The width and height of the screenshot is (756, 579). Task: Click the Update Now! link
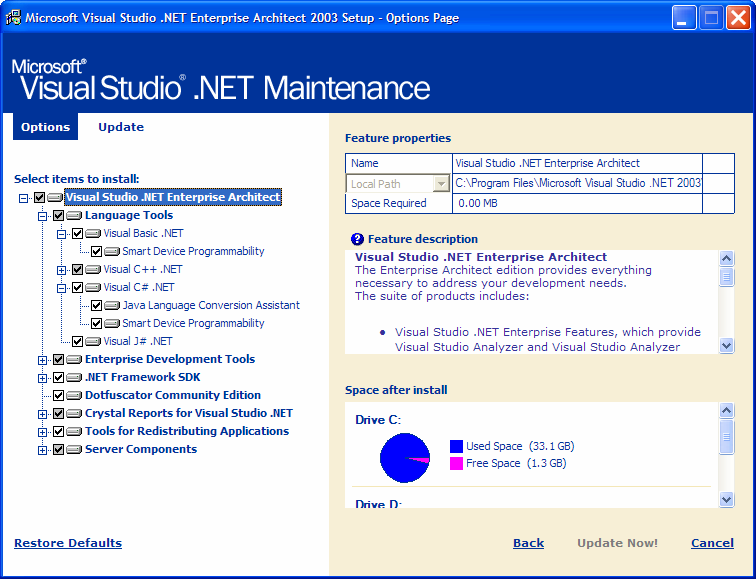point(617,543)
